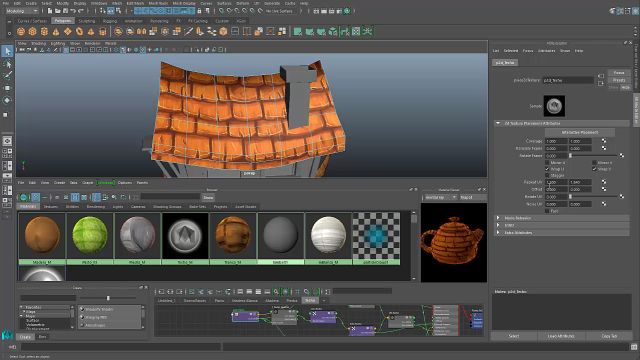The image size is (640, 360).
Task: Click the Undo arrow icon
Action: pos(73,11)
